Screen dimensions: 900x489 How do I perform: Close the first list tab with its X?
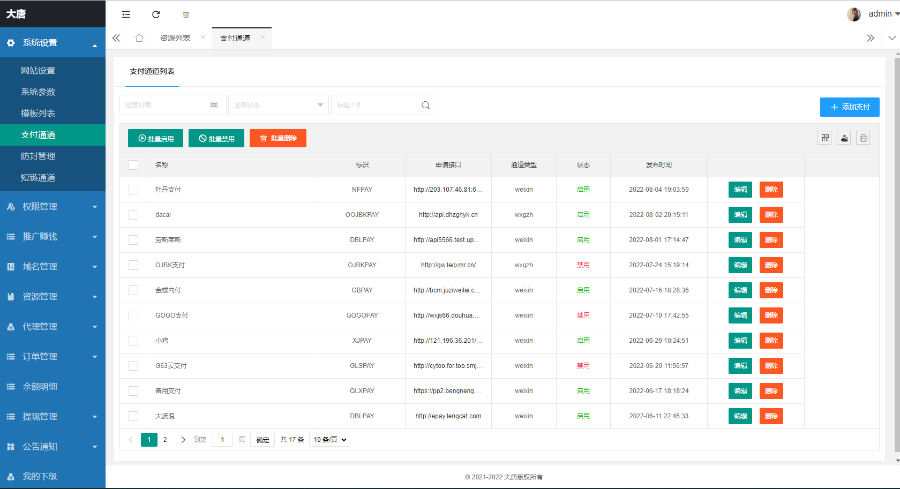(203, 37)
